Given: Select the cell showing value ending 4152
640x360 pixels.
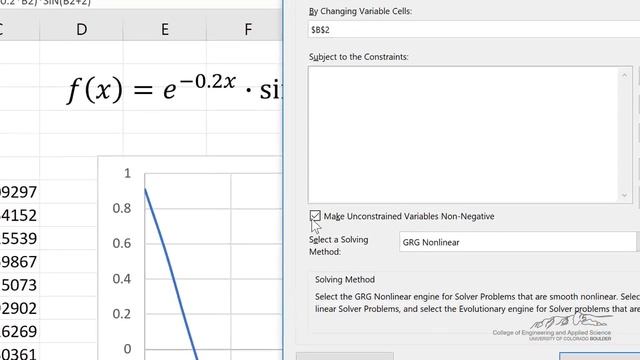Looking at the screenshot, I should pyautogui.click(x=20, y=215).
